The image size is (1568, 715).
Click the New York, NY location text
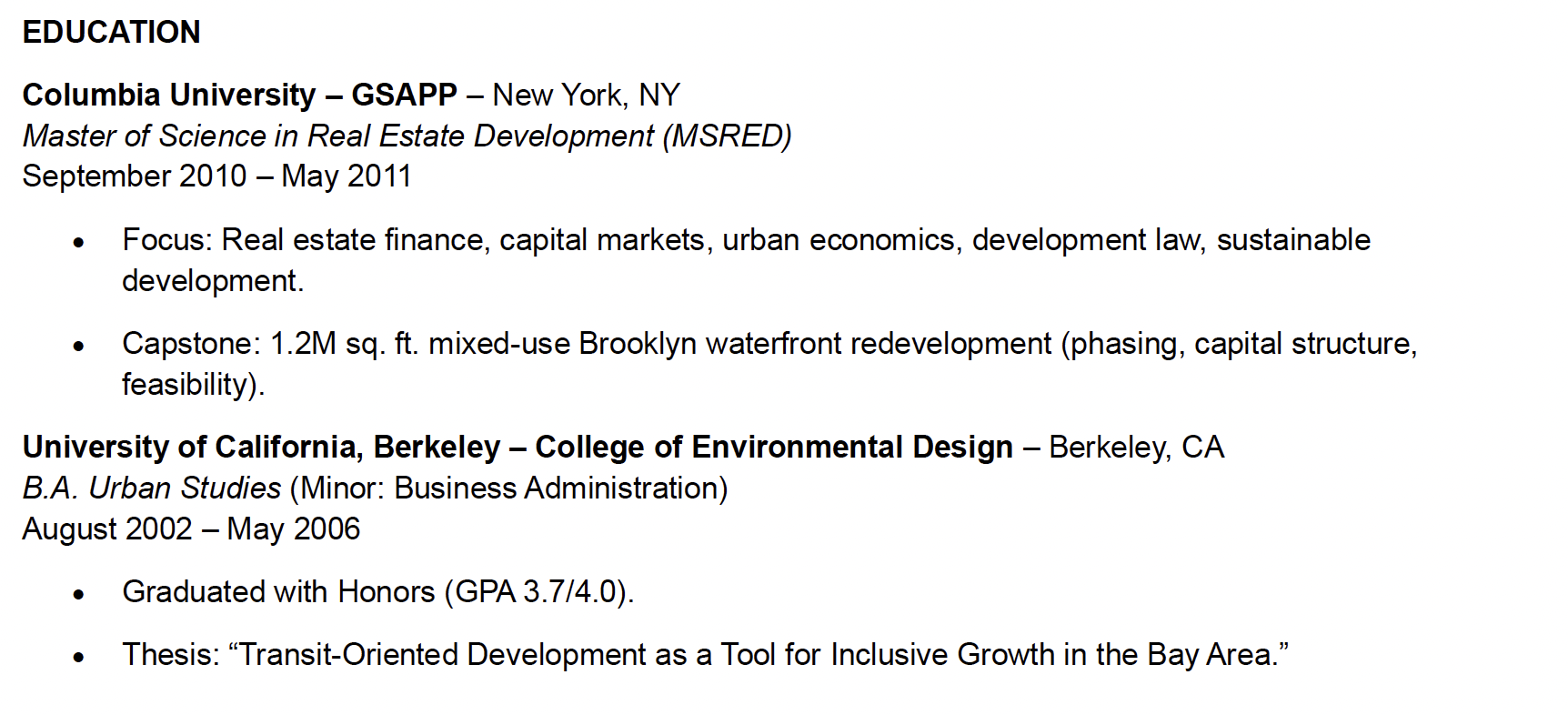tap(586, 96)
